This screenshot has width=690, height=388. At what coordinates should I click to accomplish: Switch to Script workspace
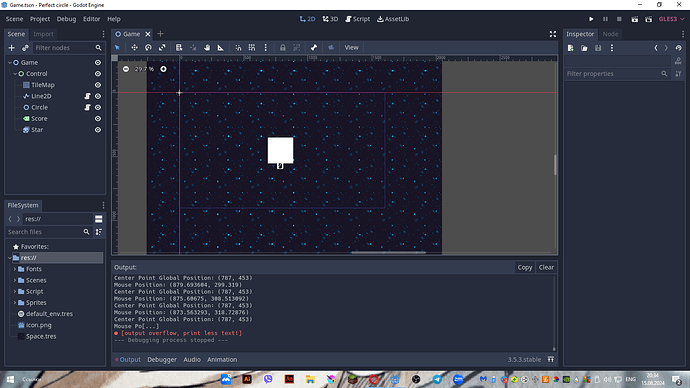[x=357, y=19]
